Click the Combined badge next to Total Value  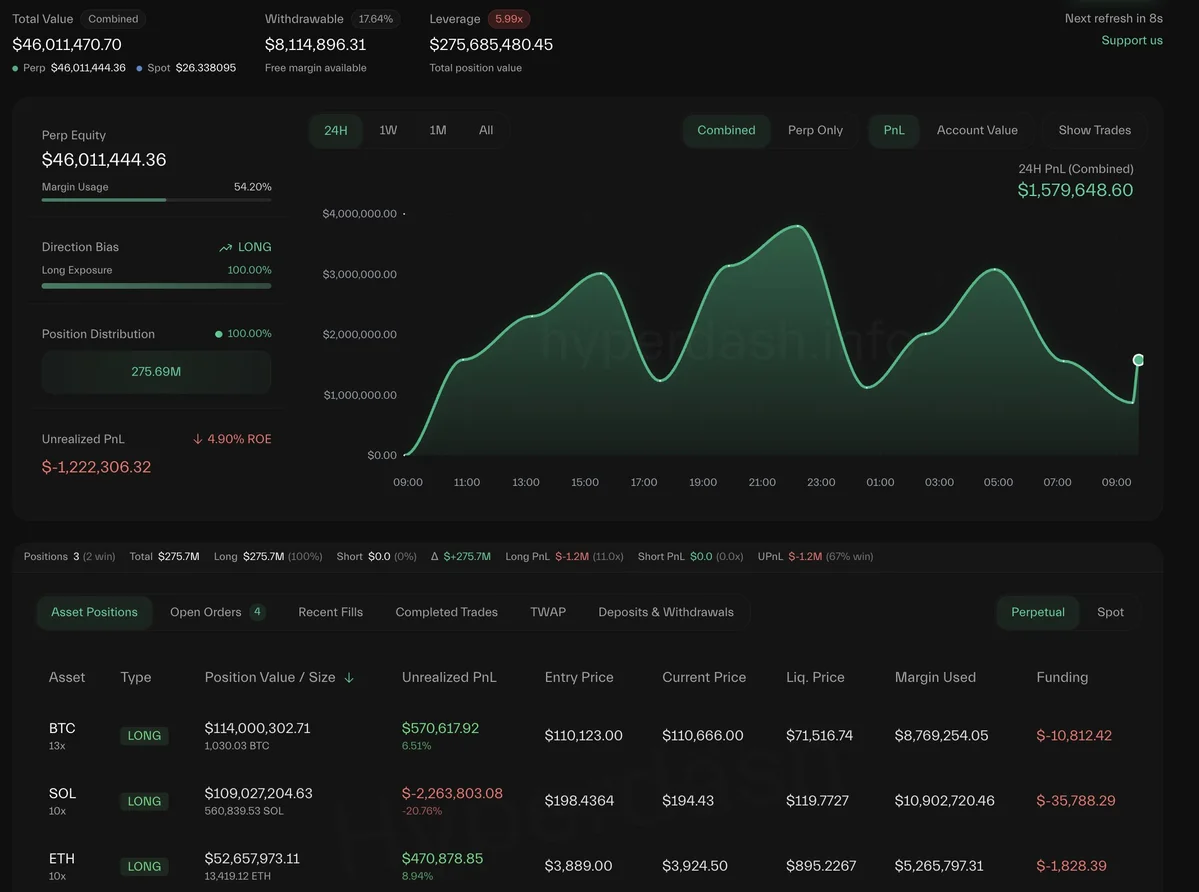(x=113, y=19)
